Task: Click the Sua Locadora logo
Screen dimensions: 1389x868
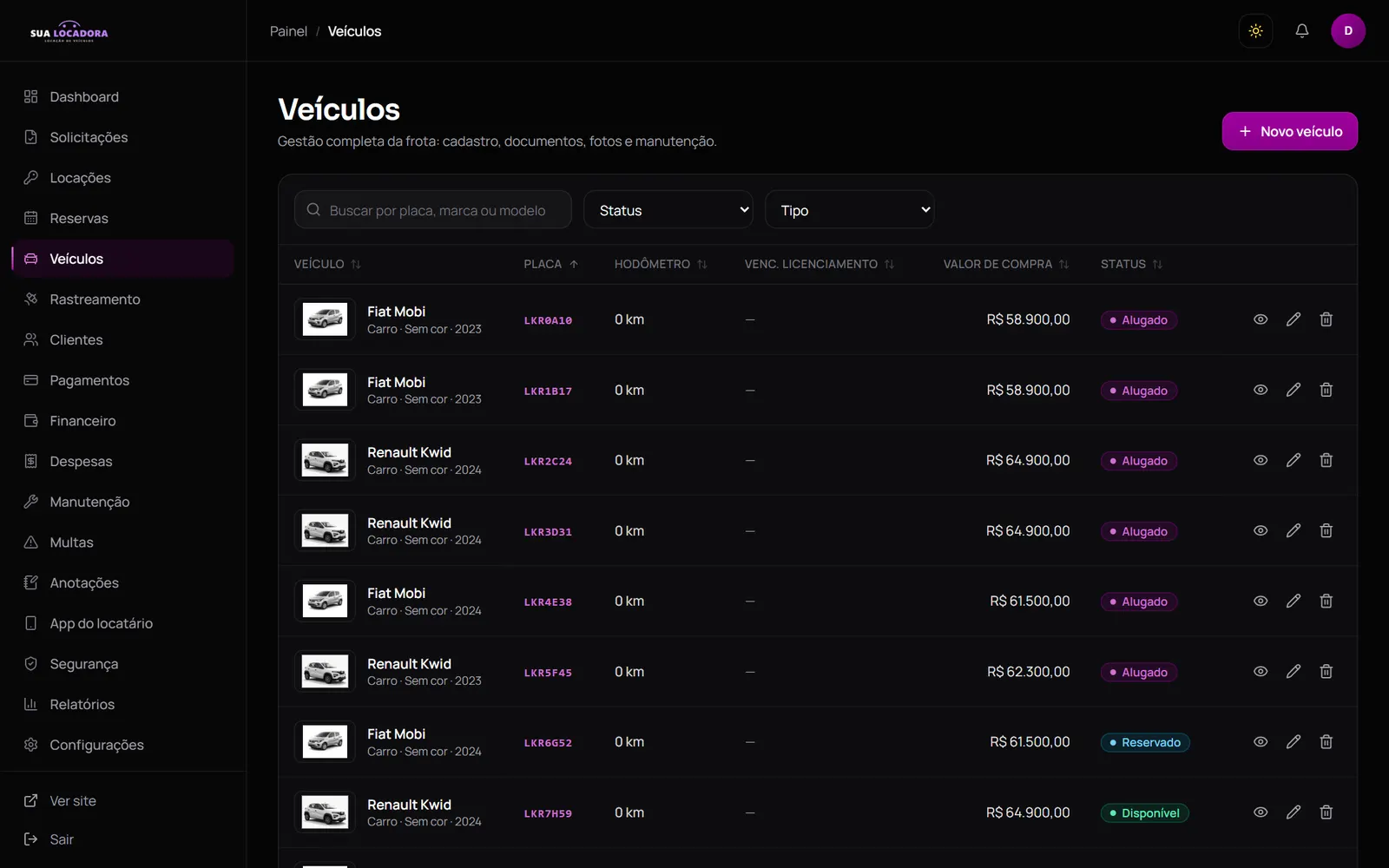Action: point(69,32)
